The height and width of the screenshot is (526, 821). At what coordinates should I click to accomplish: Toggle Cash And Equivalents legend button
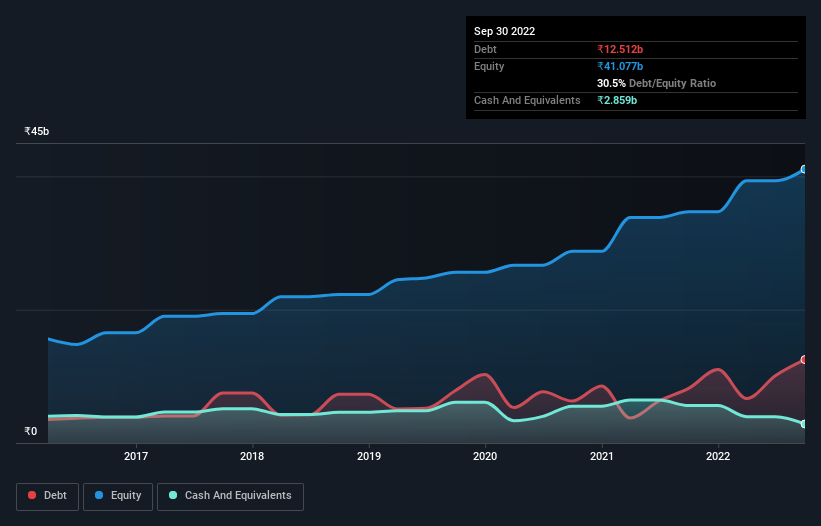point(230,496)
